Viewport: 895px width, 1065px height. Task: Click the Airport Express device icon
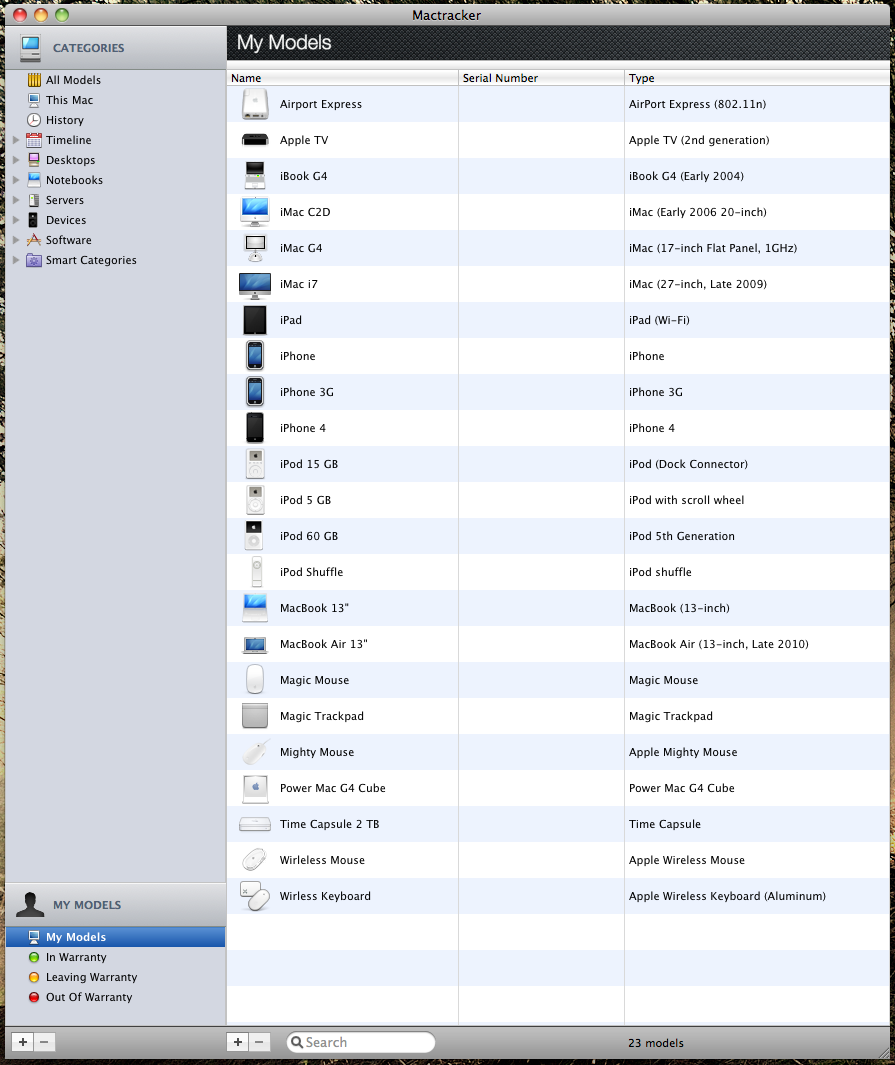click(255, 104)
